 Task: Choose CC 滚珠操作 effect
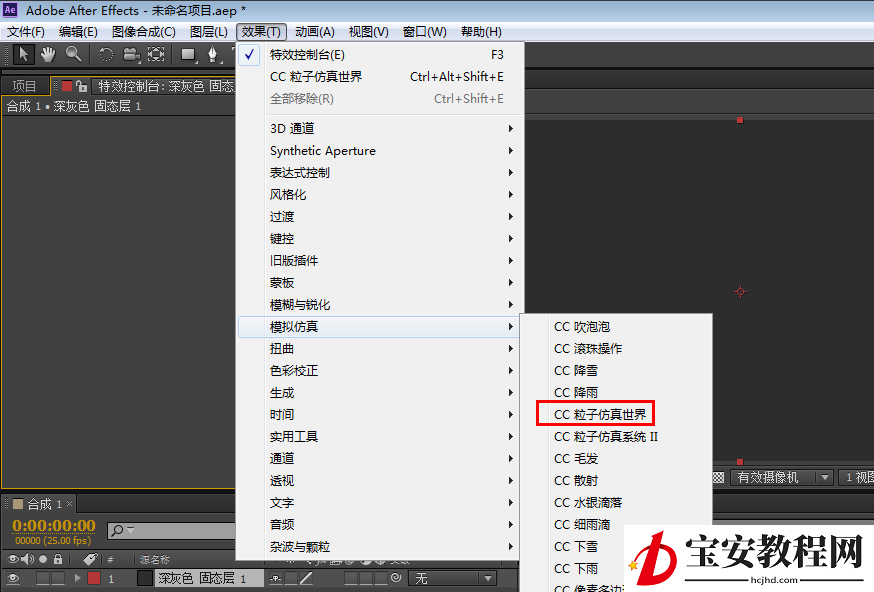pyautogui.click(x=616, y=349)
